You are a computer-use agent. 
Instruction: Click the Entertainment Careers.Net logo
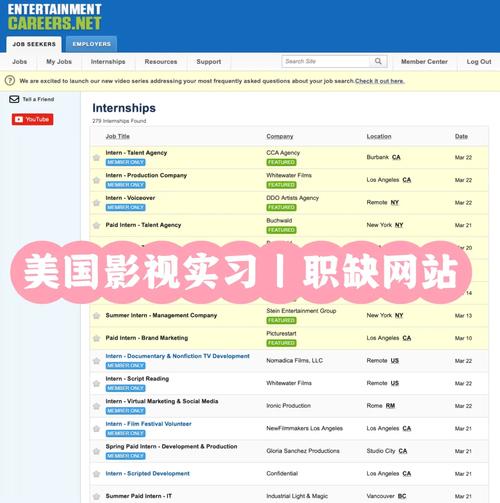pos(54,17)
